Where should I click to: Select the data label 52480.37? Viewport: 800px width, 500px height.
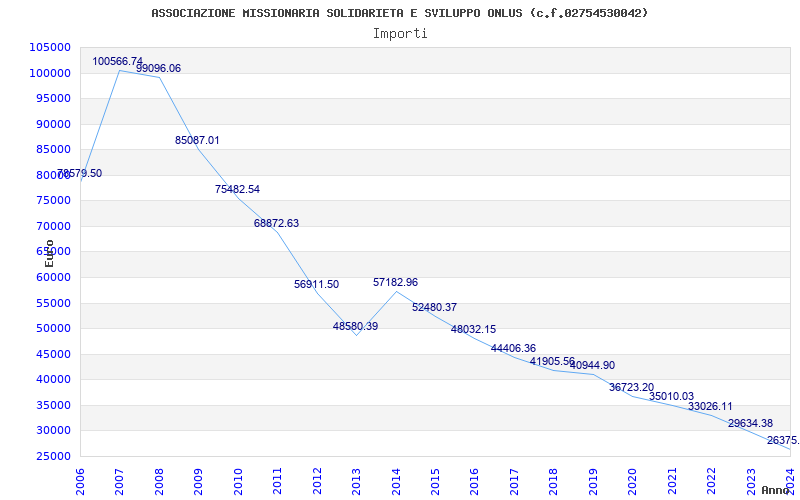(x=435, y=308)
